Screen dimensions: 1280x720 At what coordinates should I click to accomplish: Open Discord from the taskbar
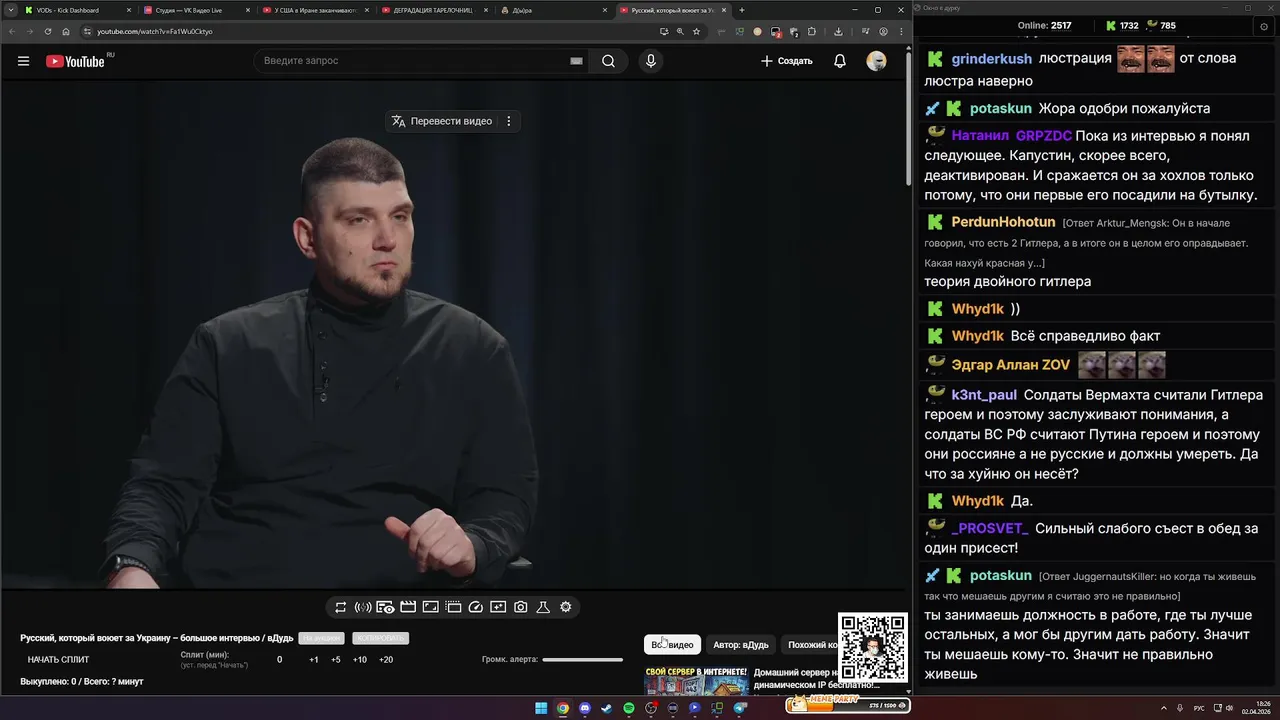(x=585, y=708)
